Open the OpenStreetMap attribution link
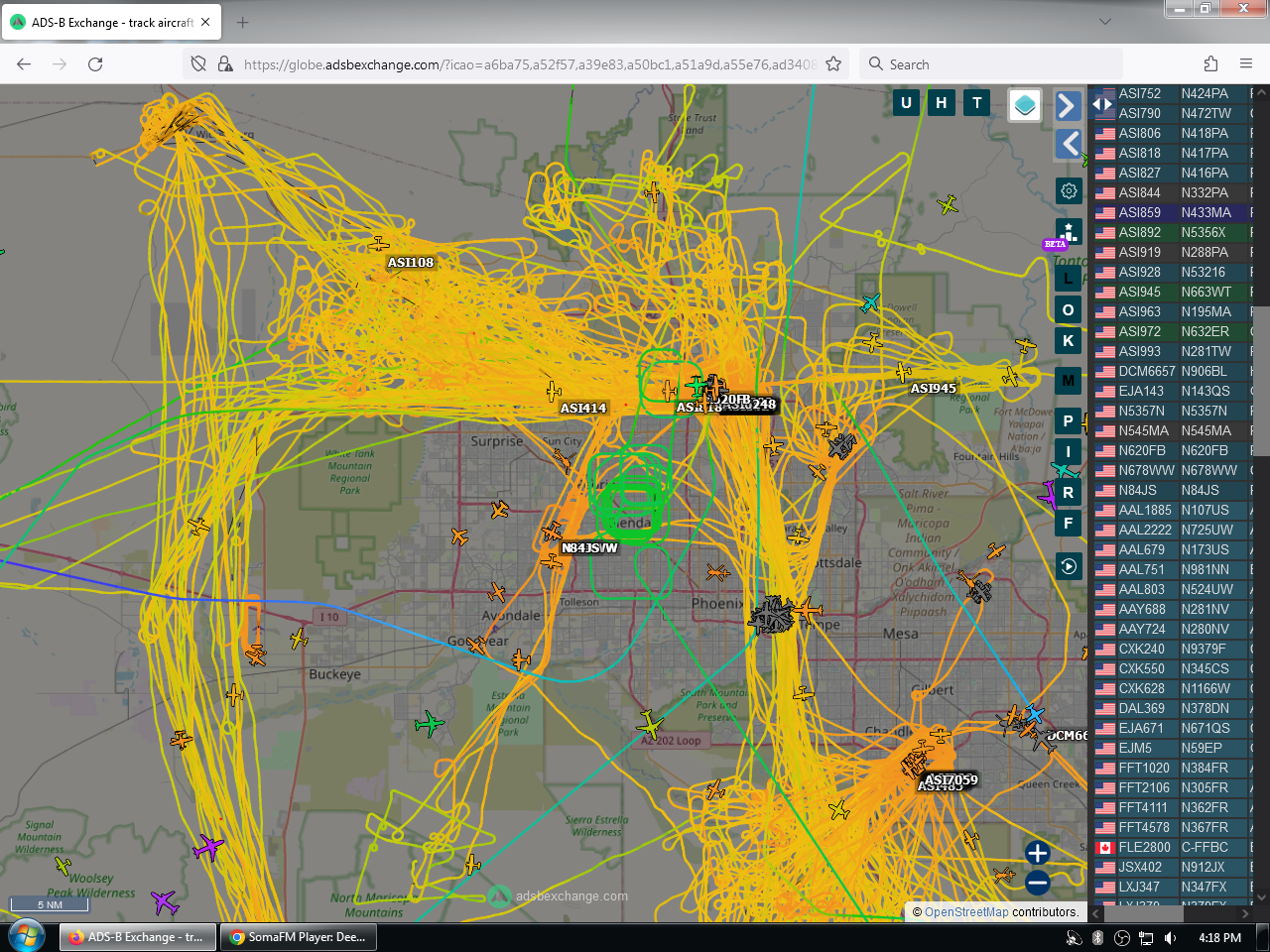Image resolution: width=1270 pixels, height=952 pixels. (966, 912)
